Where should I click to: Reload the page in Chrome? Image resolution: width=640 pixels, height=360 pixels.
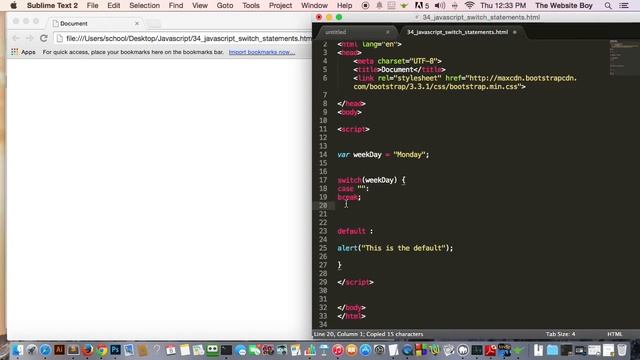[x=44, y=38]
